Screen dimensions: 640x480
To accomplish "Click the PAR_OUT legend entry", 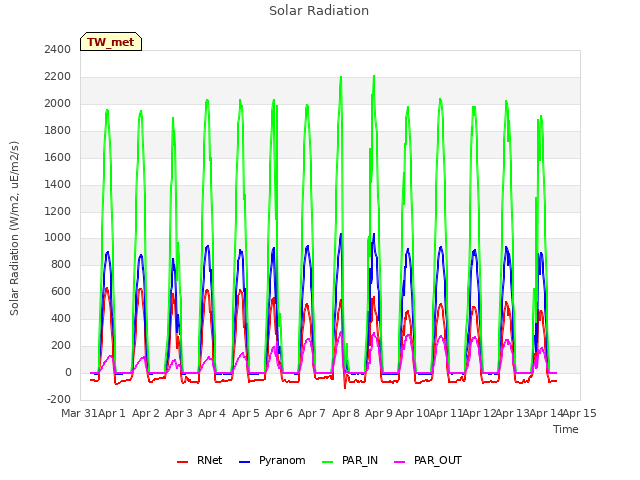I will click(428, 460).
